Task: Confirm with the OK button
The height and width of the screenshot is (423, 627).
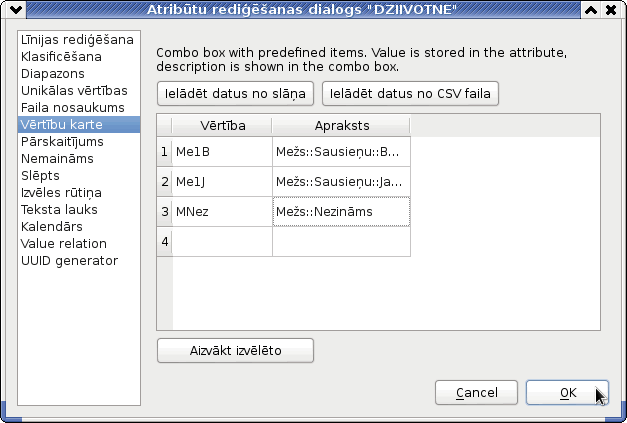Action: click(x=567, y=393)
